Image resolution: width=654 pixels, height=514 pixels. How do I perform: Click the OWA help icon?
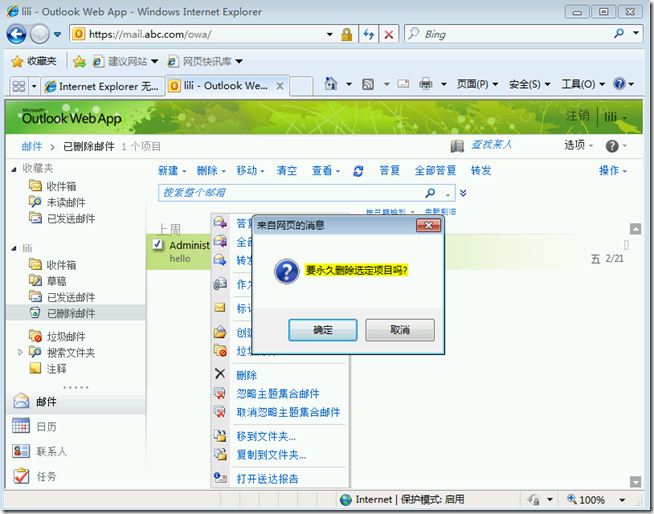[x=612, y=146]
